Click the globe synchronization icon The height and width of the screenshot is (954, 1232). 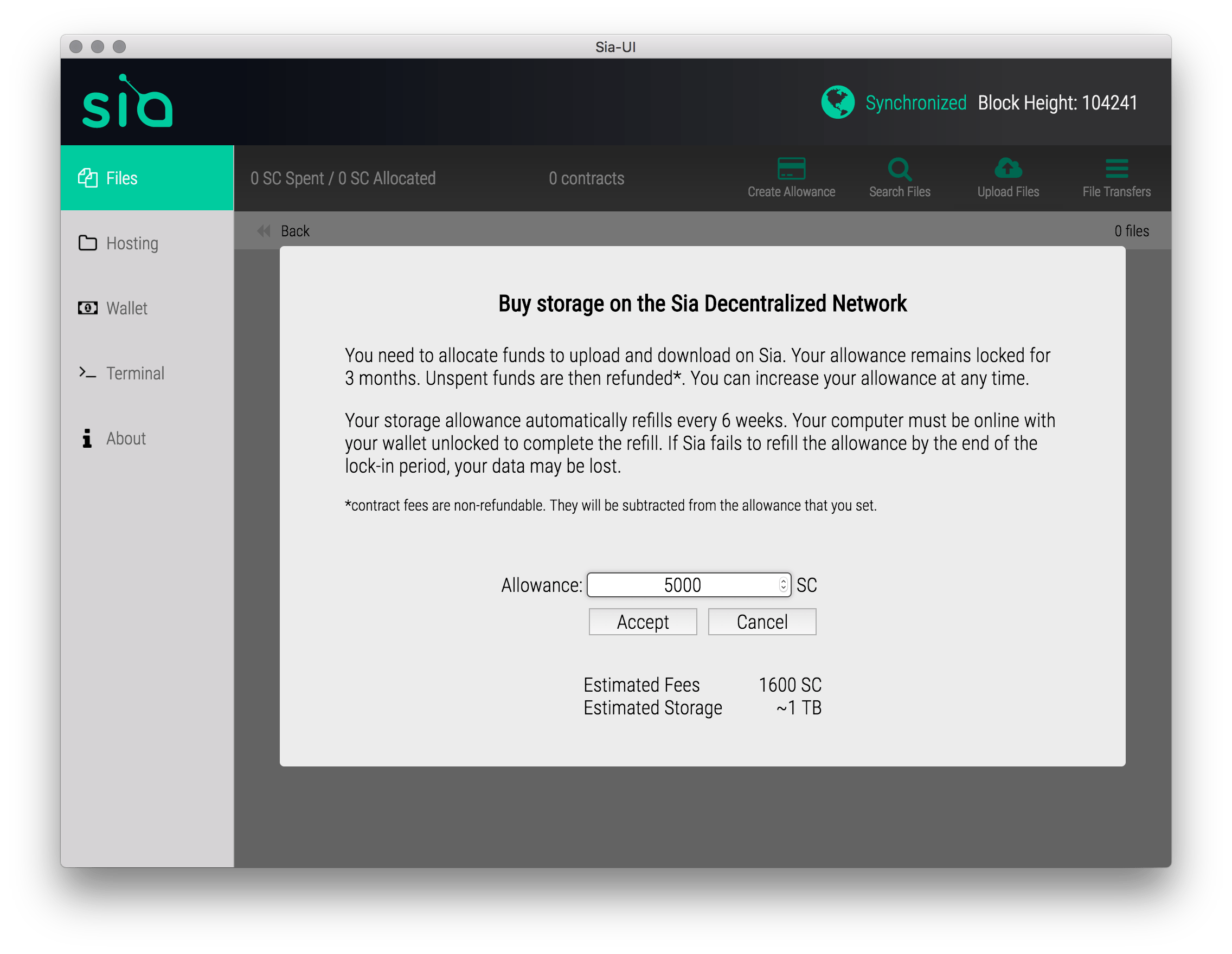click(x=838, y=102)
